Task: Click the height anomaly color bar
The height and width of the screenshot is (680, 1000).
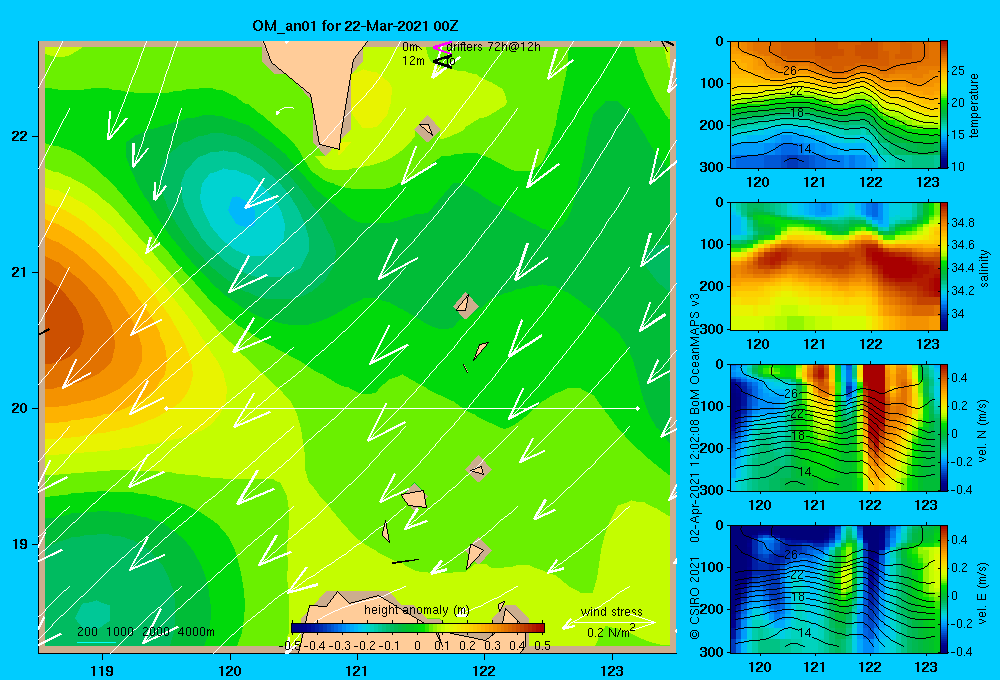Action: [418, 628]
